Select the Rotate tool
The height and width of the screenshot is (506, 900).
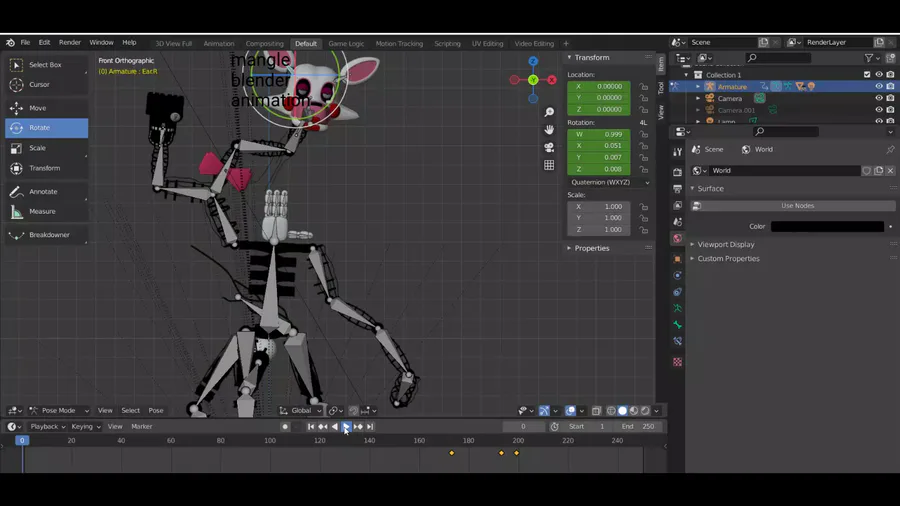tap(46, 128)
